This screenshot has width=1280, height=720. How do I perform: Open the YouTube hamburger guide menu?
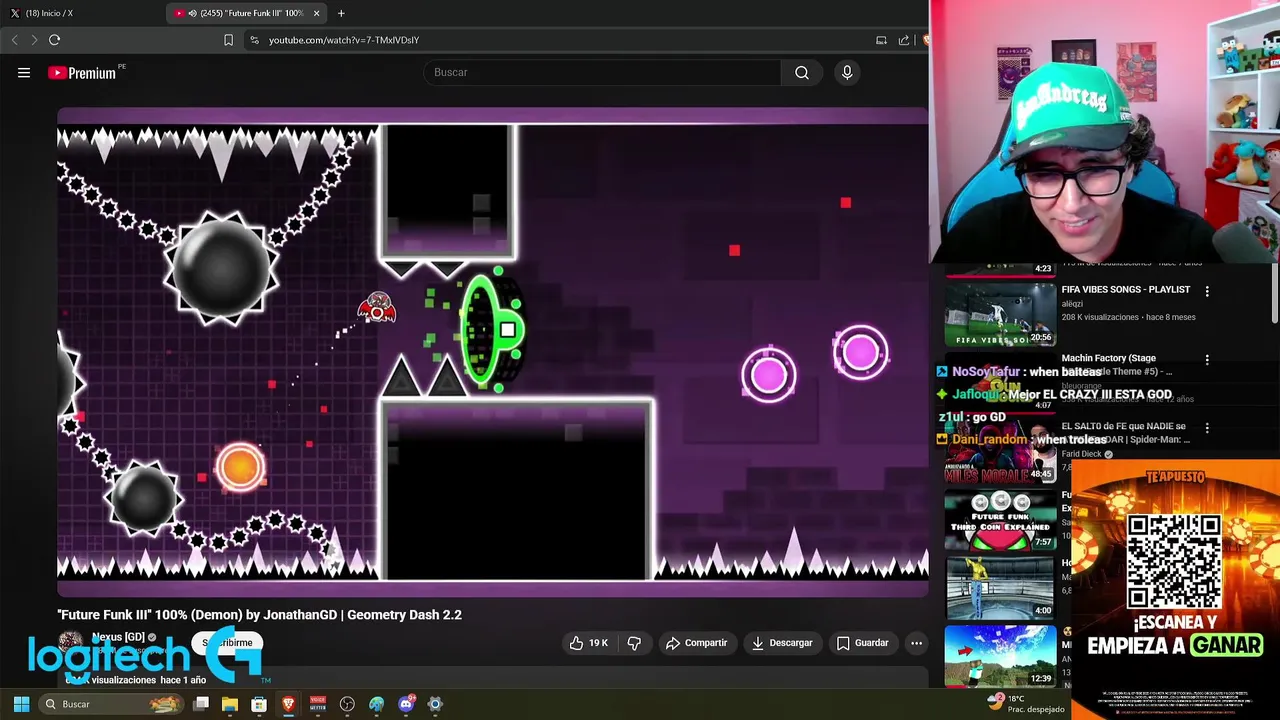[24, 72]
